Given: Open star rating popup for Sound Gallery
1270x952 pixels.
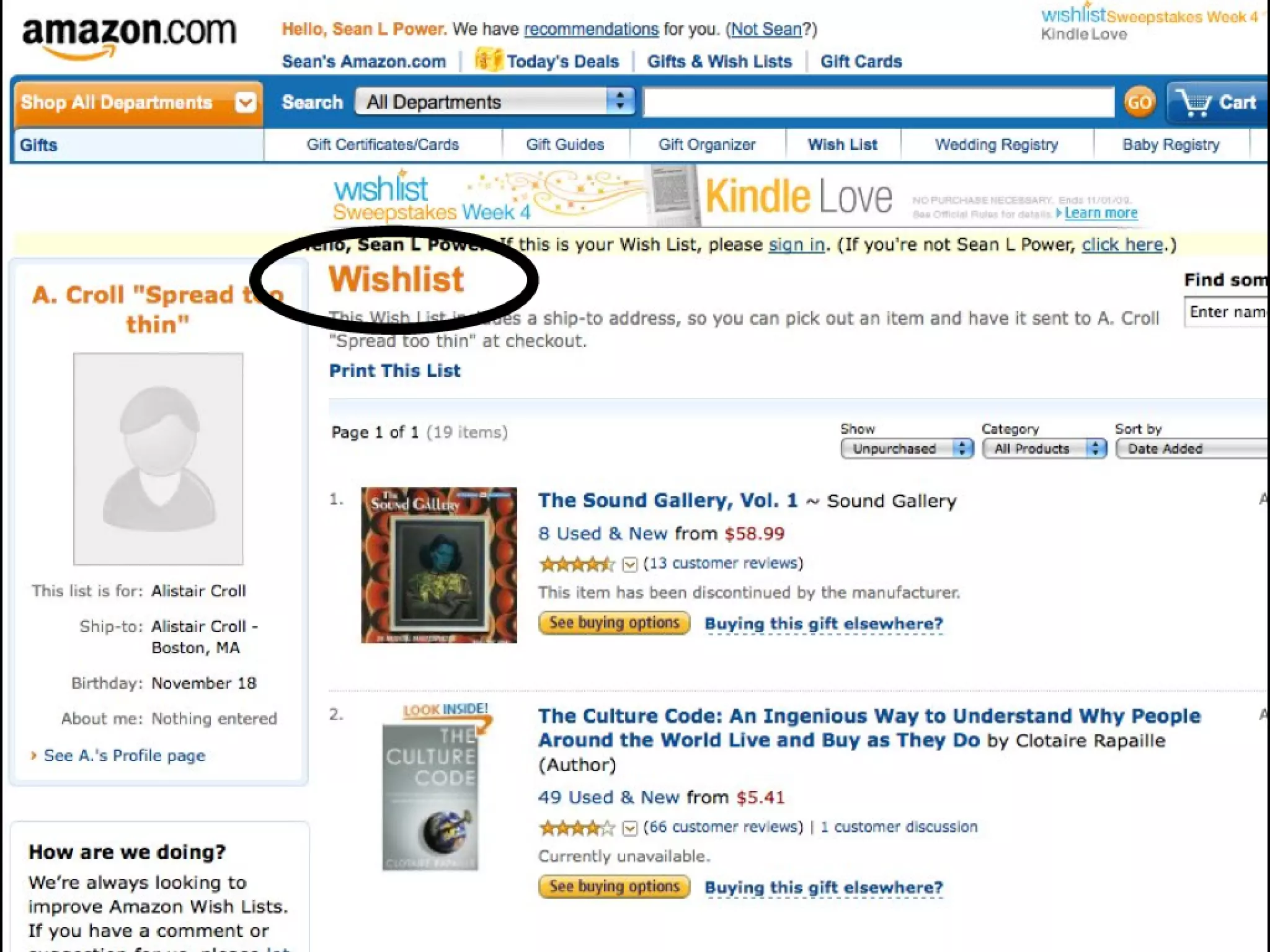Looking at the screenshot, I should pos(629,564).
